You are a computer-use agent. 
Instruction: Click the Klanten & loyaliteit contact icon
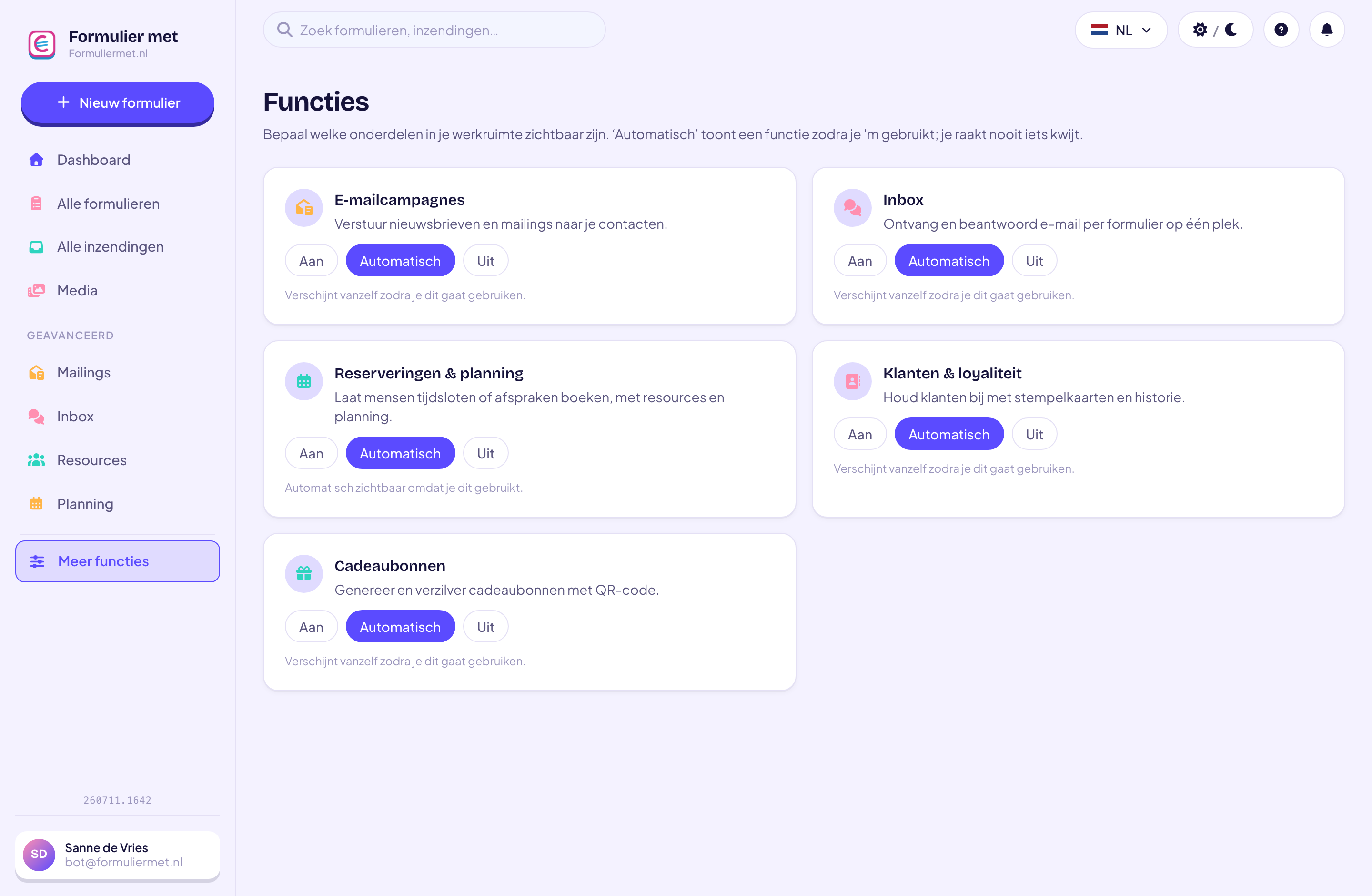point(853,381)
